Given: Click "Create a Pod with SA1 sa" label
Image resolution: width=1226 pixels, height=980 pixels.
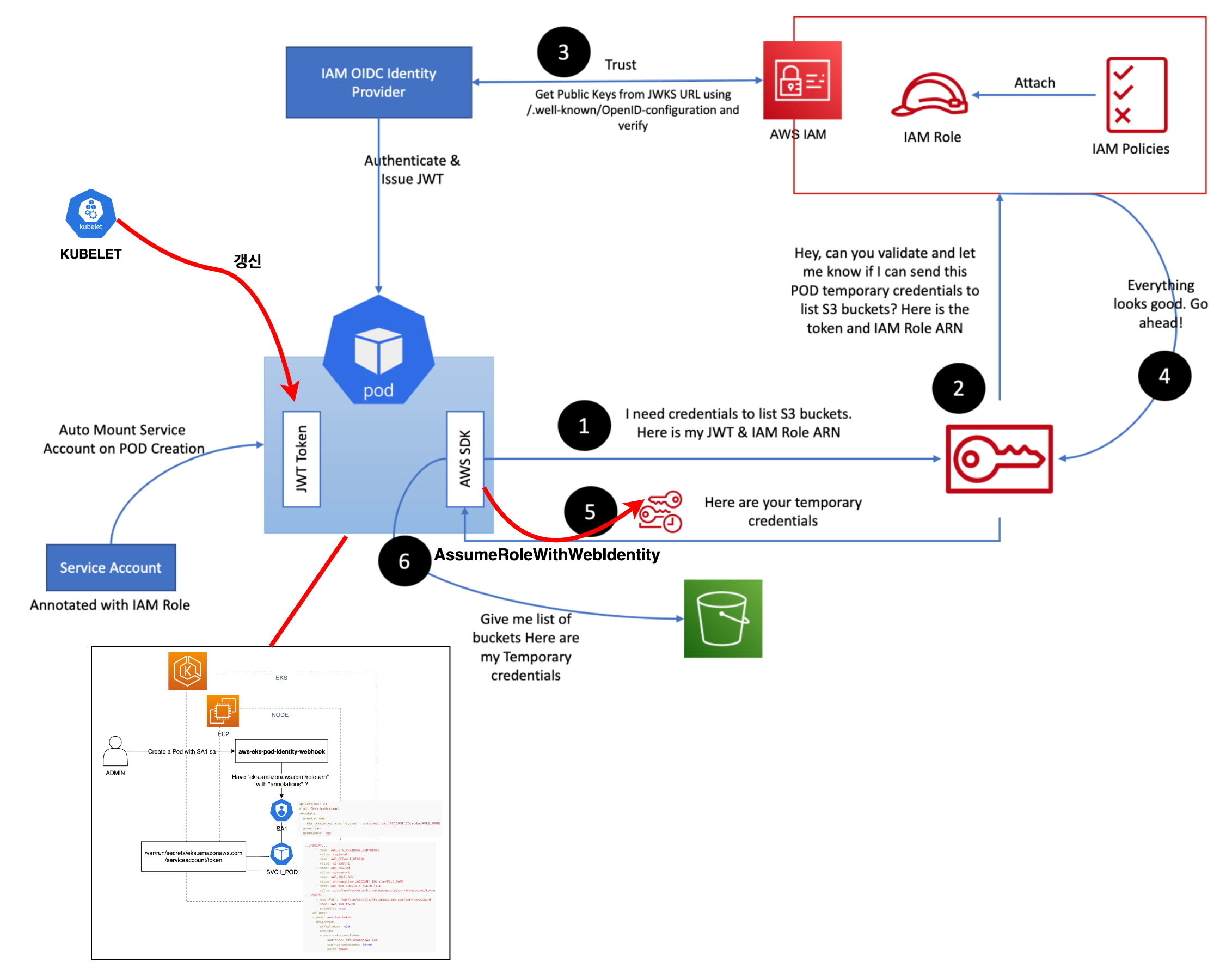Looking at the screenshot, I should pos(182,751).
